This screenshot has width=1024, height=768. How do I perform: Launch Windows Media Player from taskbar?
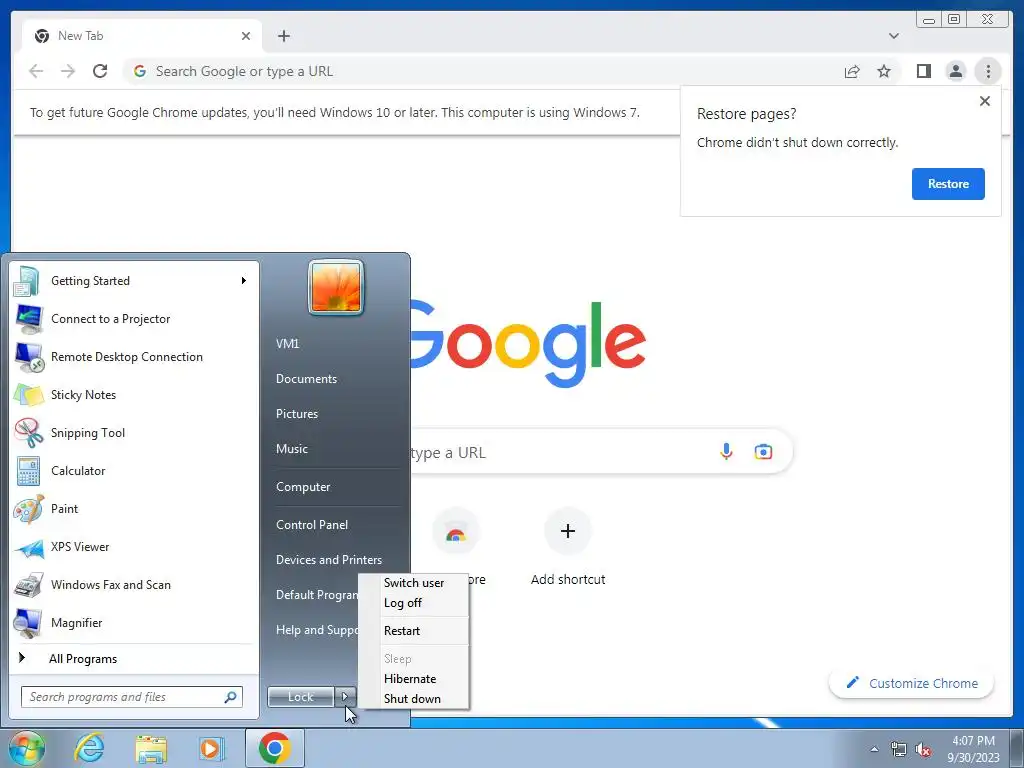[212, 748]
